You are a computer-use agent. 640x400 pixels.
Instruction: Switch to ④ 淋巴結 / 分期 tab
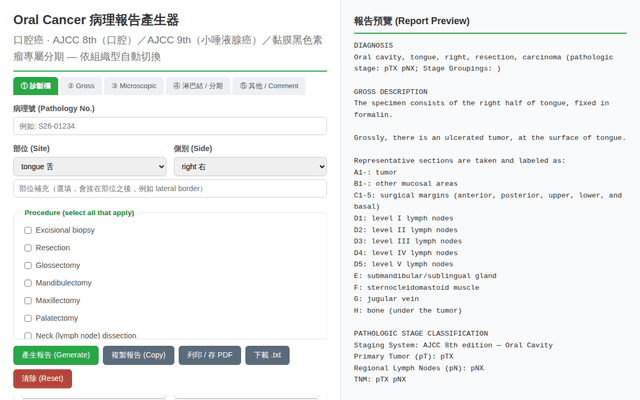198,86
